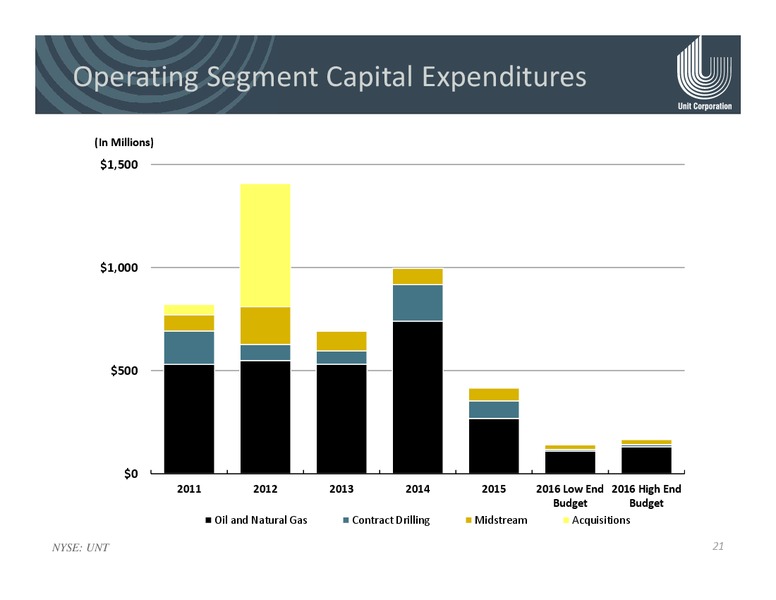Screen dimensions: 776x600
Task: Click the 2016 High End Budget label
Action: 646,496
